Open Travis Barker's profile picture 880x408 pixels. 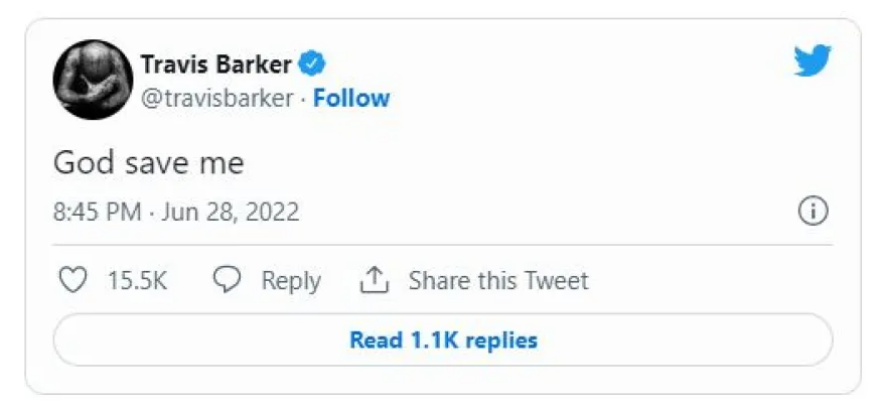(x=92, y=80)
